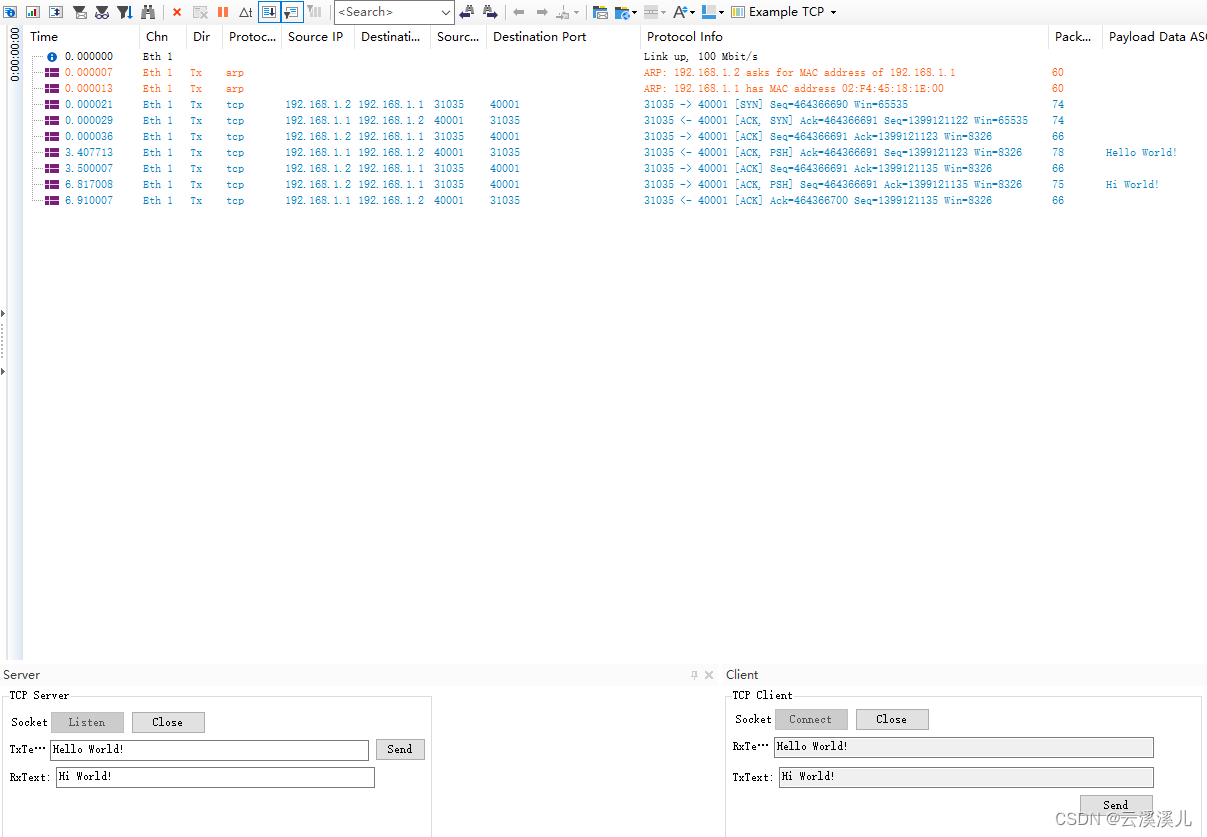Open the statistics bar chart icon
The height and width of the screenshot is (837, 1207).
pyautogui.click(x=33, y=12)
